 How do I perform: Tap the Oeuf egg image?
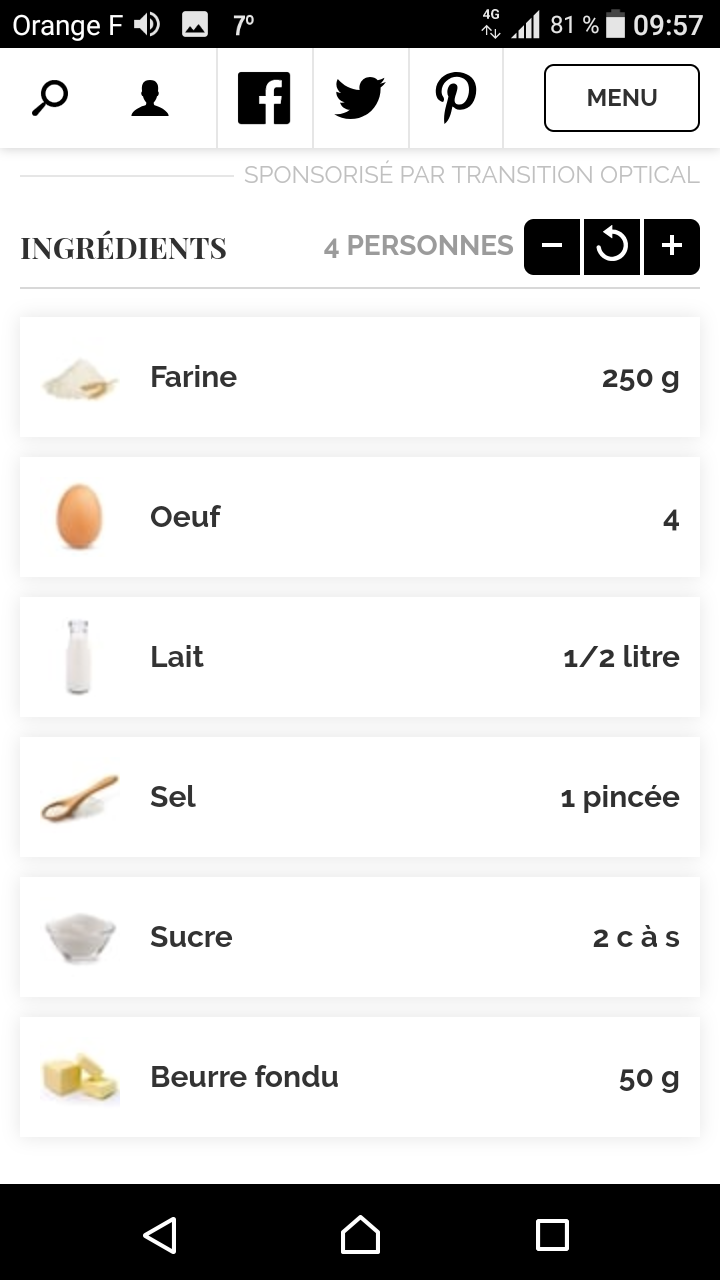point(80,517)
